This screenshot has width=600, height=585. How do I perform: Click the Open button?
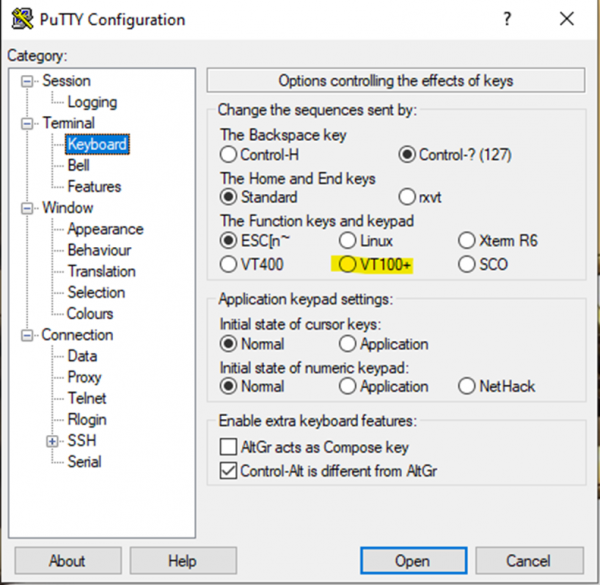pyautogui.click(x=412, y=560)
